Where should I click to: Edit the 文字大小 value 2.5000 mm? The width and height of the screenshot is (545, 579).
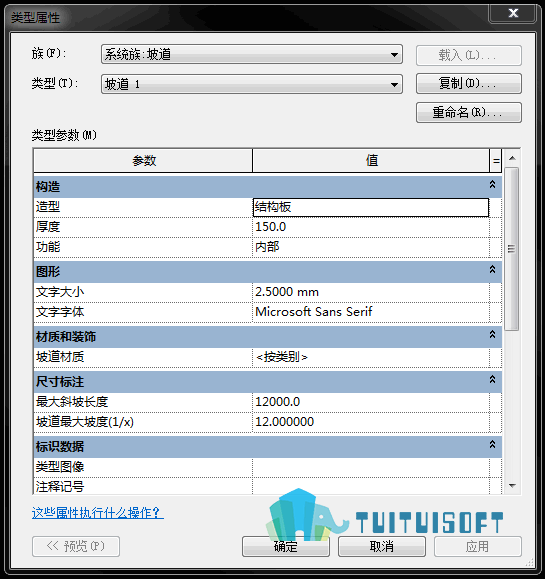point(371,292)
